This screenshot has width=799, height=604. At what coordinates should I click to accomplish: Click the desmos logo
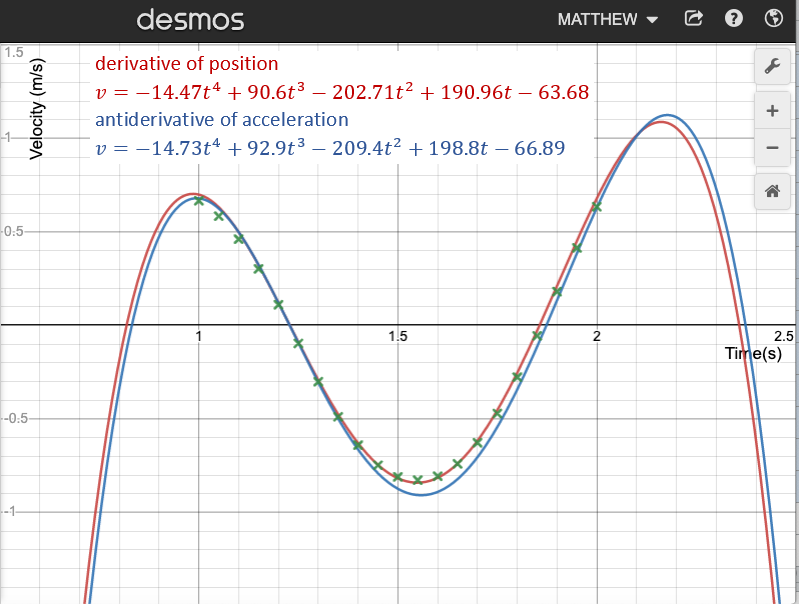pyautogui.click(x=190, y=20)
